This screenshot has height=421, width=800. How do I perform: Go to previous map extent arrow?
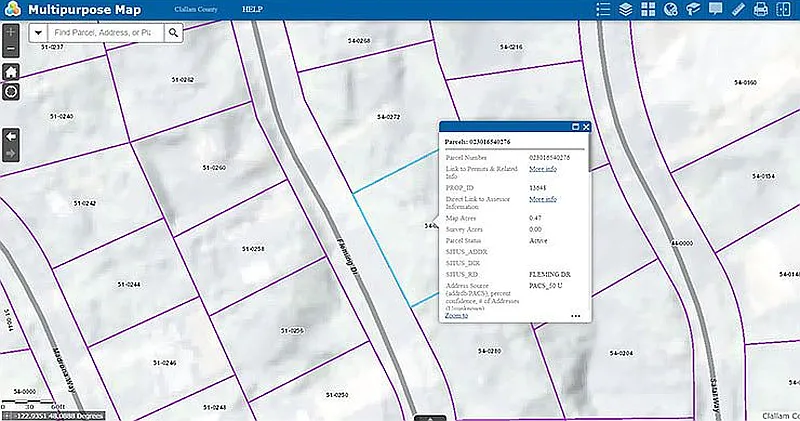point(11,135)
